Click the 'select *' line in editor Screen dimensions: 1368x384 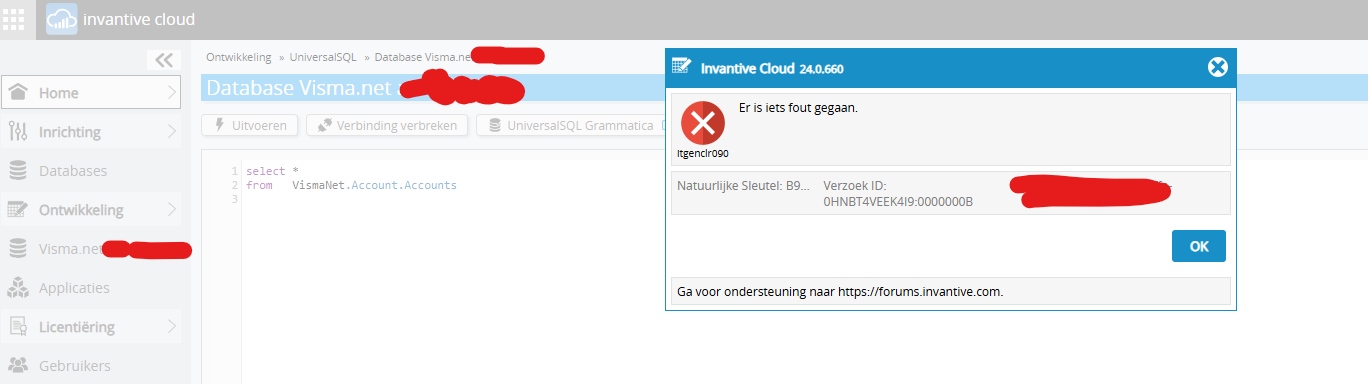click(x=272, y=171)
